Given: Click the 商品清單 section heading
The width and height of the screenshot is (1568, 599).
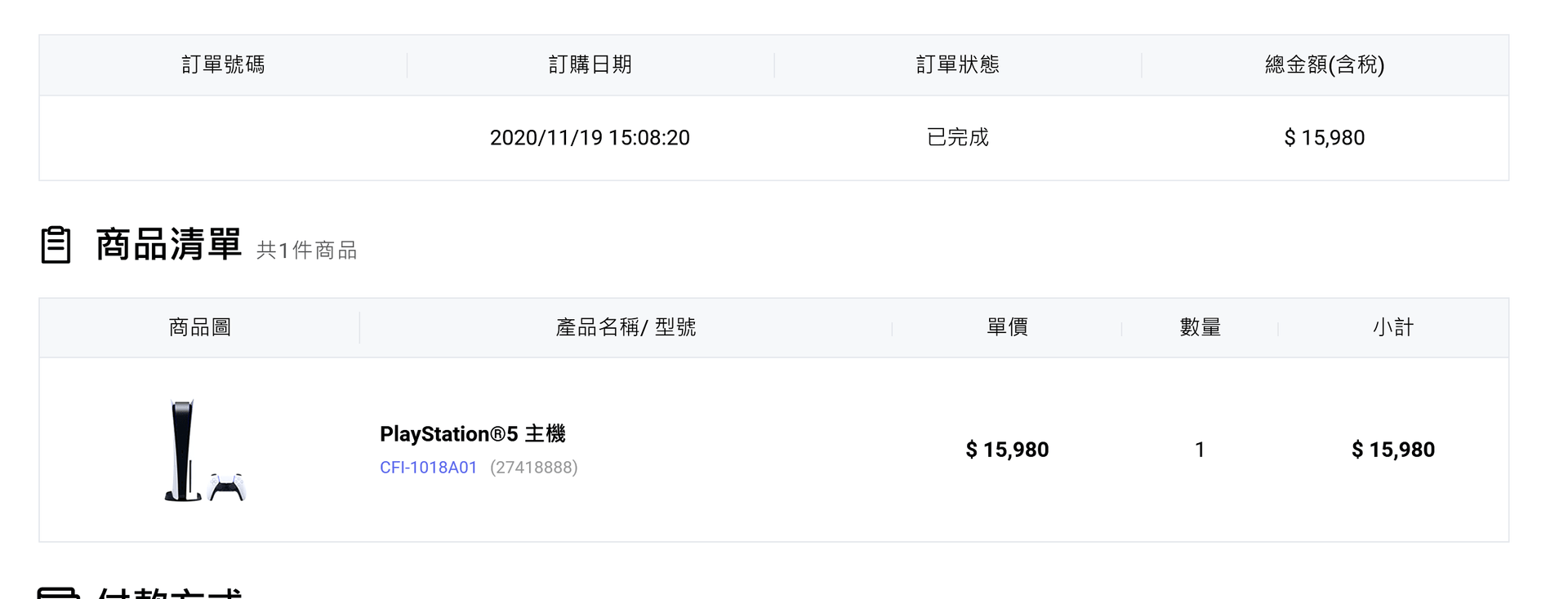Looking at the screenshot, I should (x=168, y=245).
